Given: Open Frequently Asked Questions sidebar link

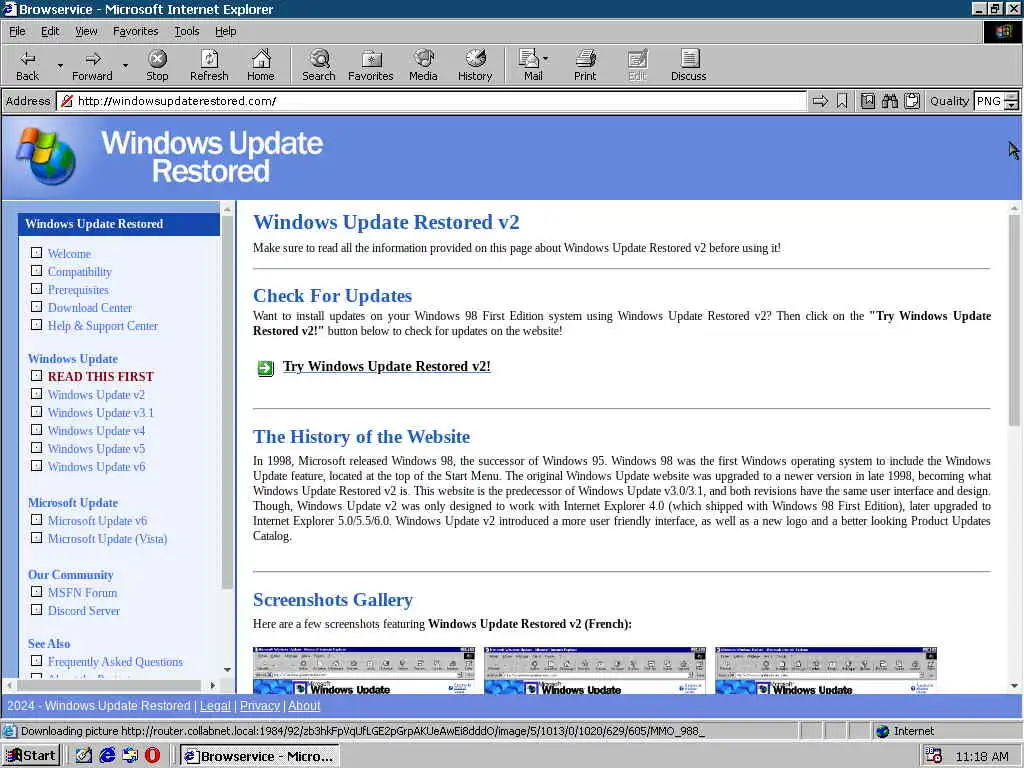Looking at the screenshot, I should pos(115,662).
